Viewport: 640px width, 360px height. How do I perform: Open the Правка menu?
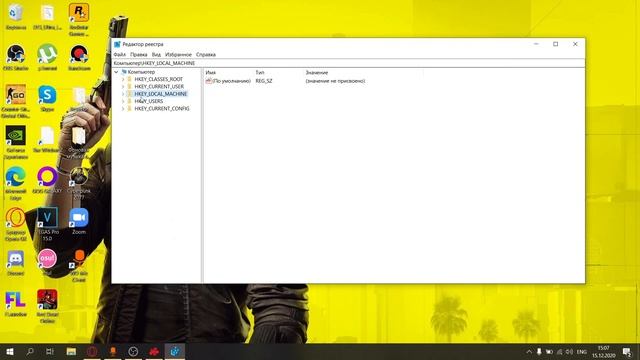[x=139, y=54]
